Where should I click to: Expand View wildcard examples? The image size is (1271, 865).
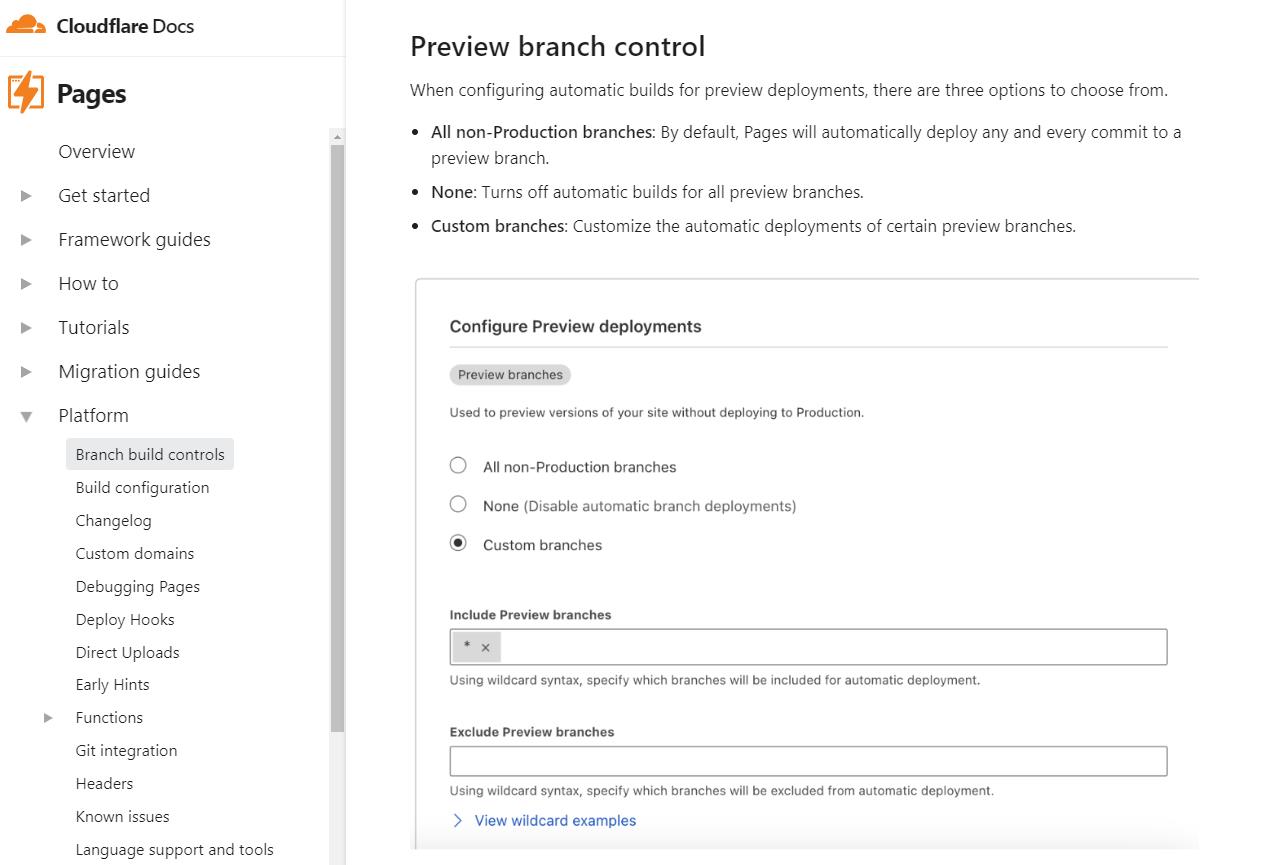pos(555,820)
